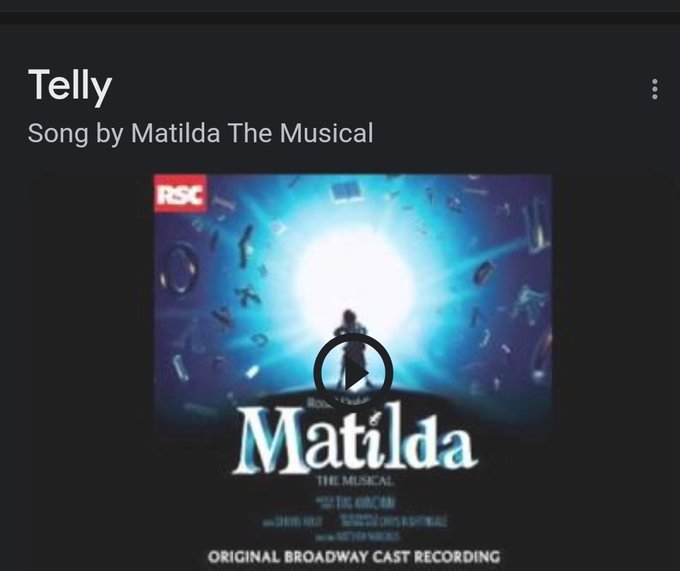Click the floating book near cover top
680x571 pixels.
pyautogui.click(x=346, y=193)
